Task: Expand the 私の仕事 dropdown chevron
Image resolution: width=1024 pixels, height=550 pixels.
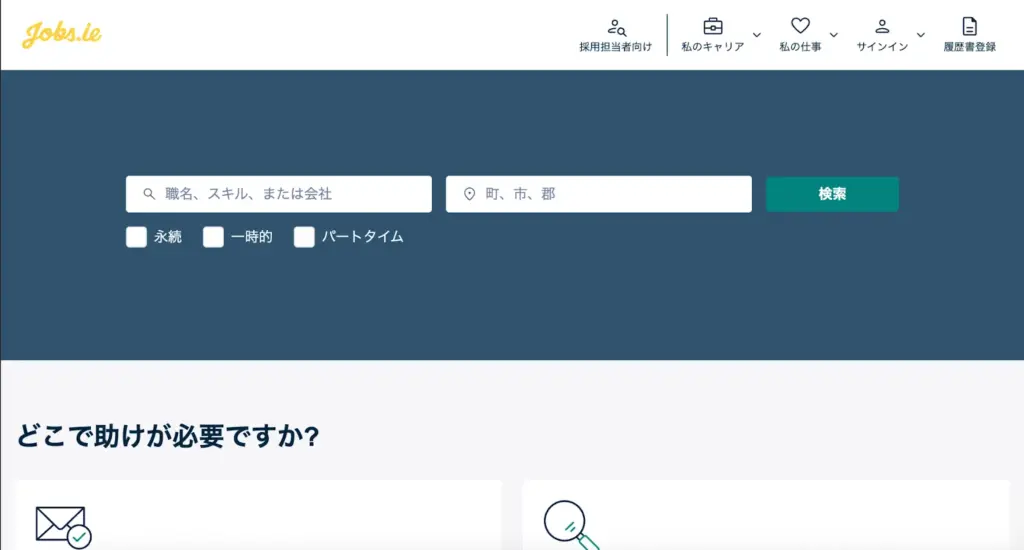Action: (833, 35)
